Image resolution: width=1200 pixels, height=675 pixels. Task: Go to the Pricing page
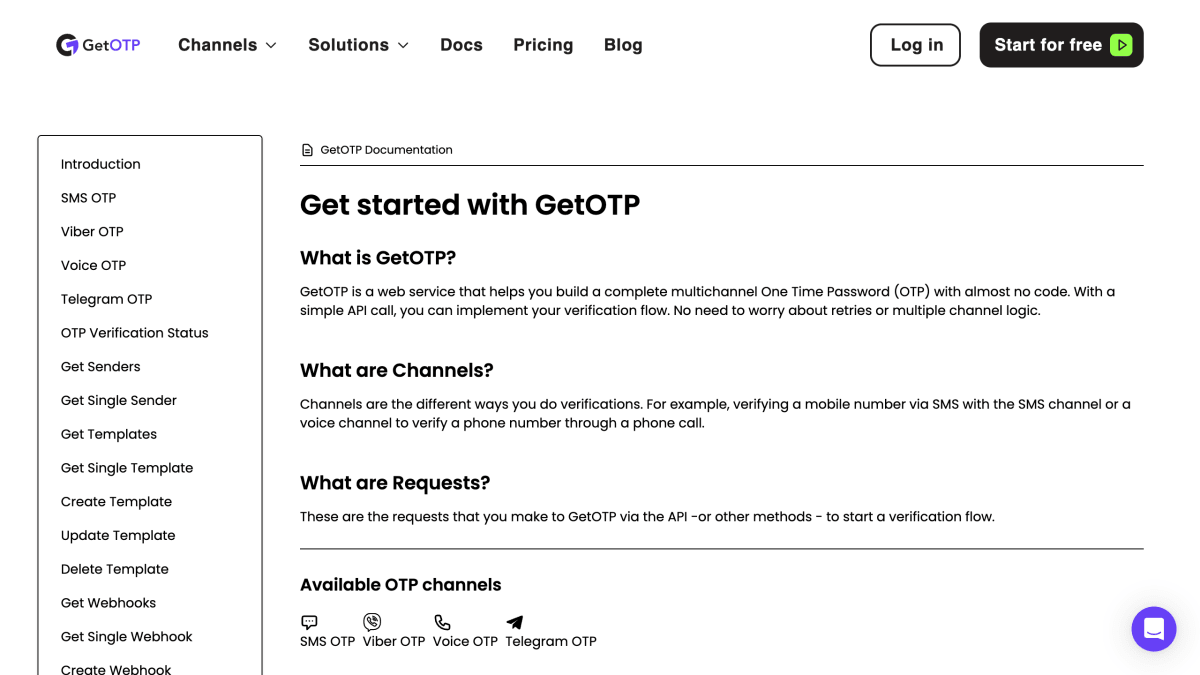543,45
